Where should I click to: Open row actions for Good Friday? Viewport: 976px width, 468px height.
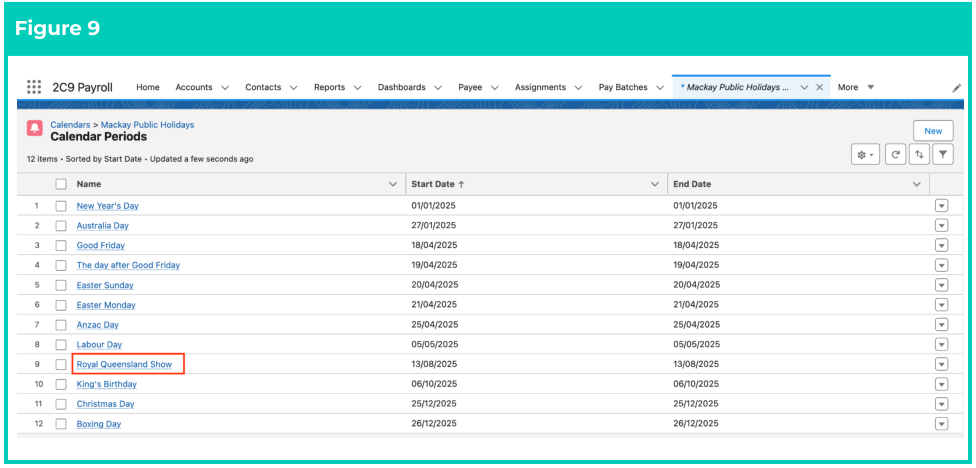(x=941, y=245)
